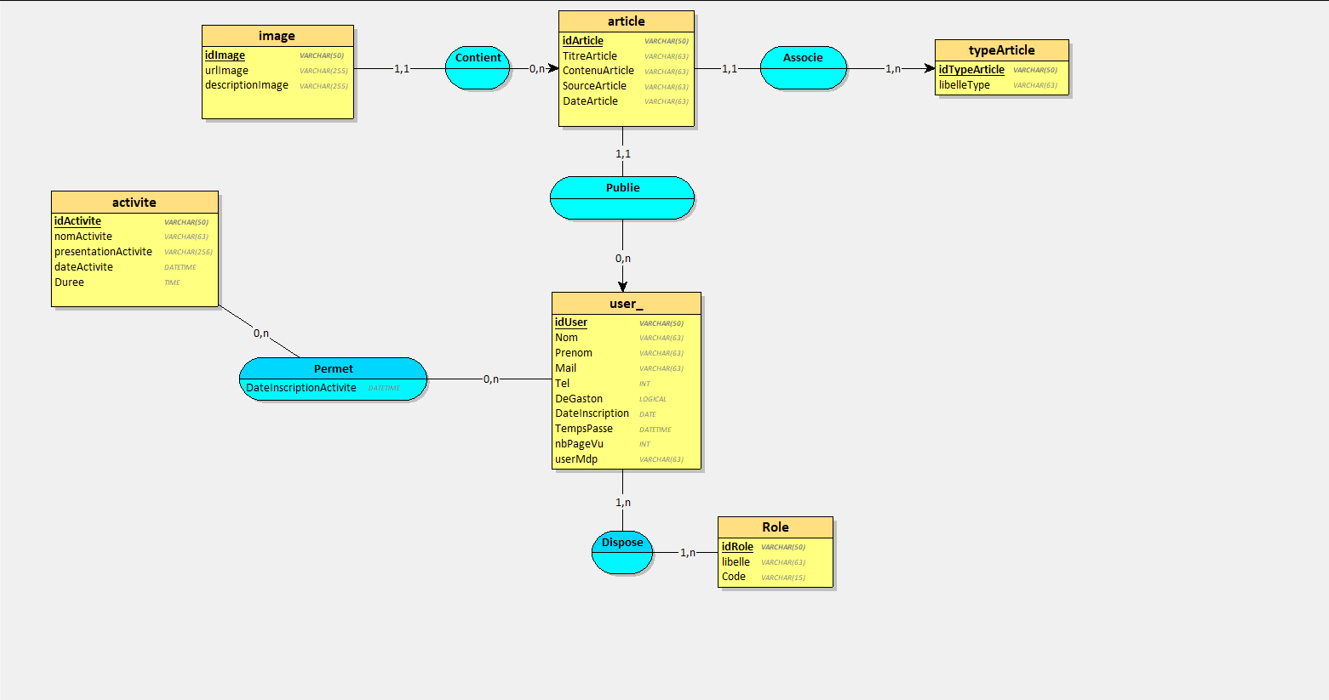Click the idArticle primary key attribute

[583, 41]
